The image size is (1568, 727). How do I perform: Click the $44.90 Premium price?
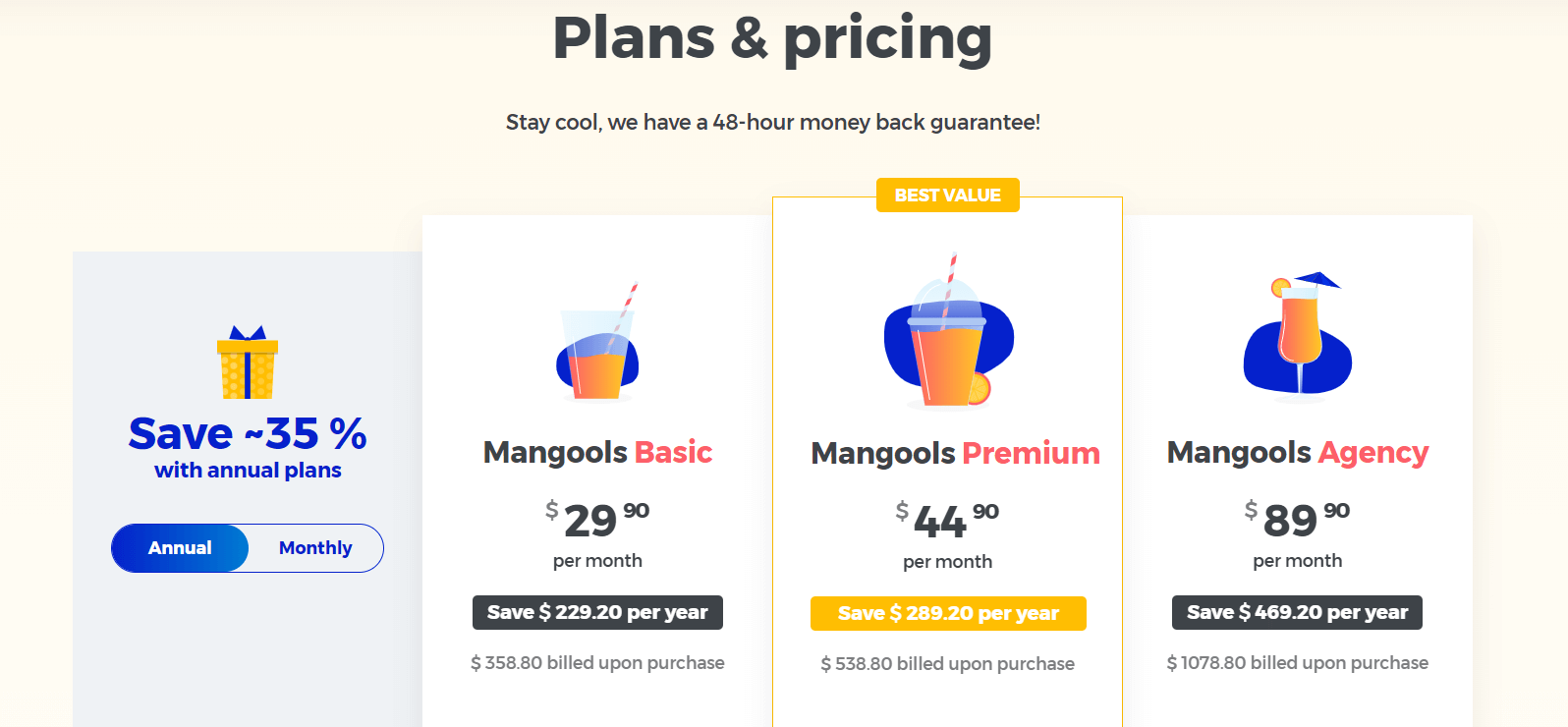click(x=947, y=520)
